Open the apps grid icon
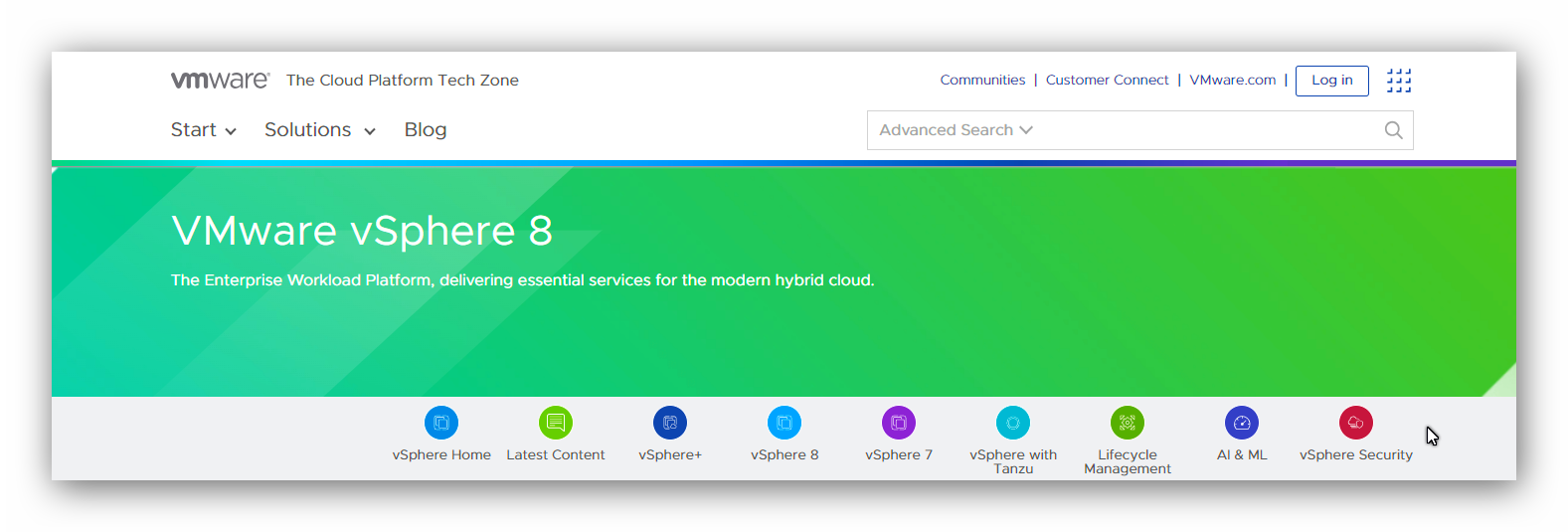 pyautogui.click(x=1399, y=81)
